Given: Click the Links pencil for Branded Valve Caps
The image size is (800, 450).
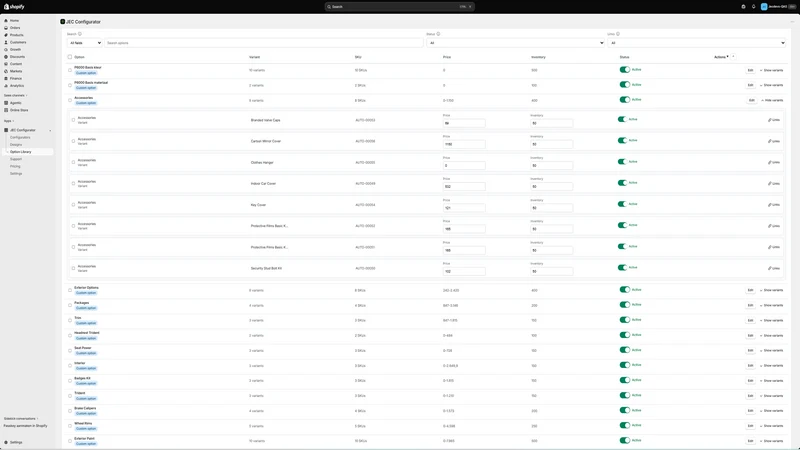Looking at the screenshot, I should [773, 120].
